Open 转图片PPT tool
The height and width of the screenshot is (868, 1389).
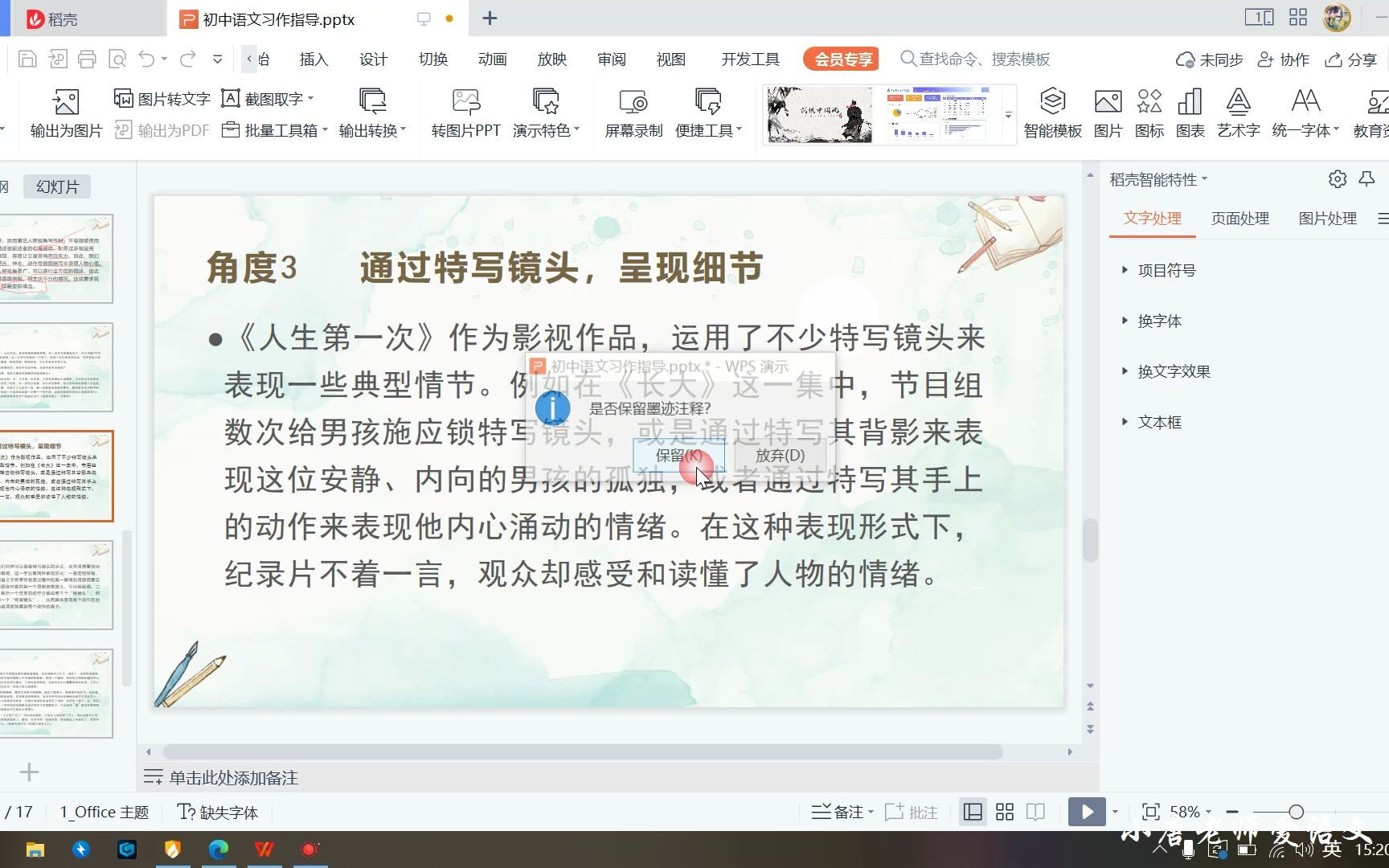tap(465, 114)
